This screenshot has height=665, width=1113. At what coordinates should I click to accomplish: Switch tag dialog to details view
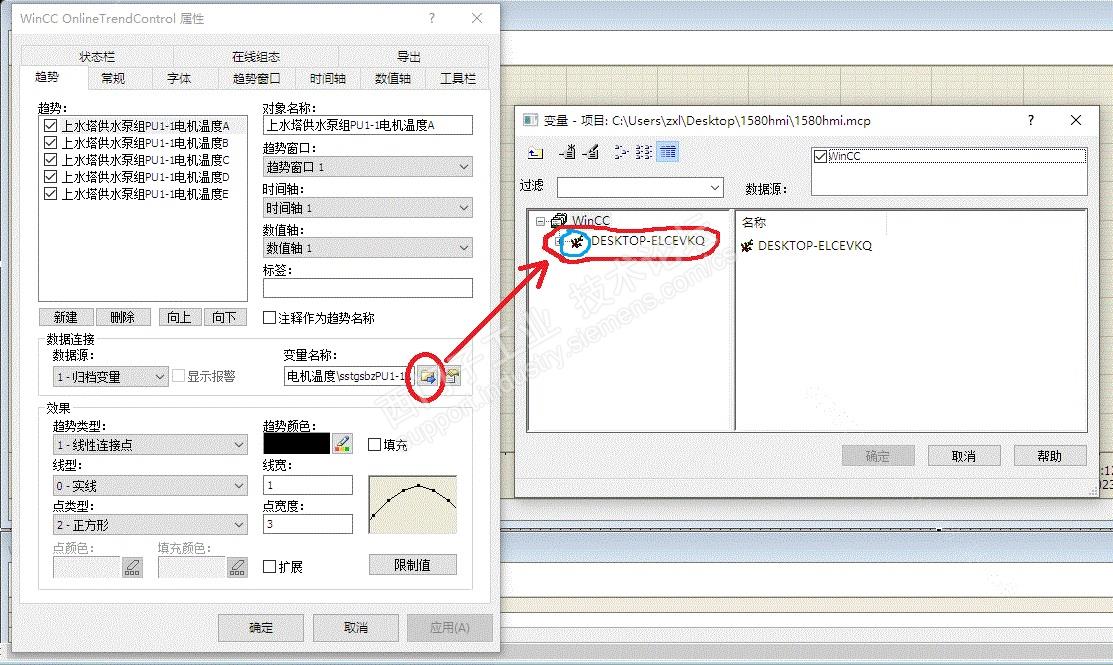[668, 152]
